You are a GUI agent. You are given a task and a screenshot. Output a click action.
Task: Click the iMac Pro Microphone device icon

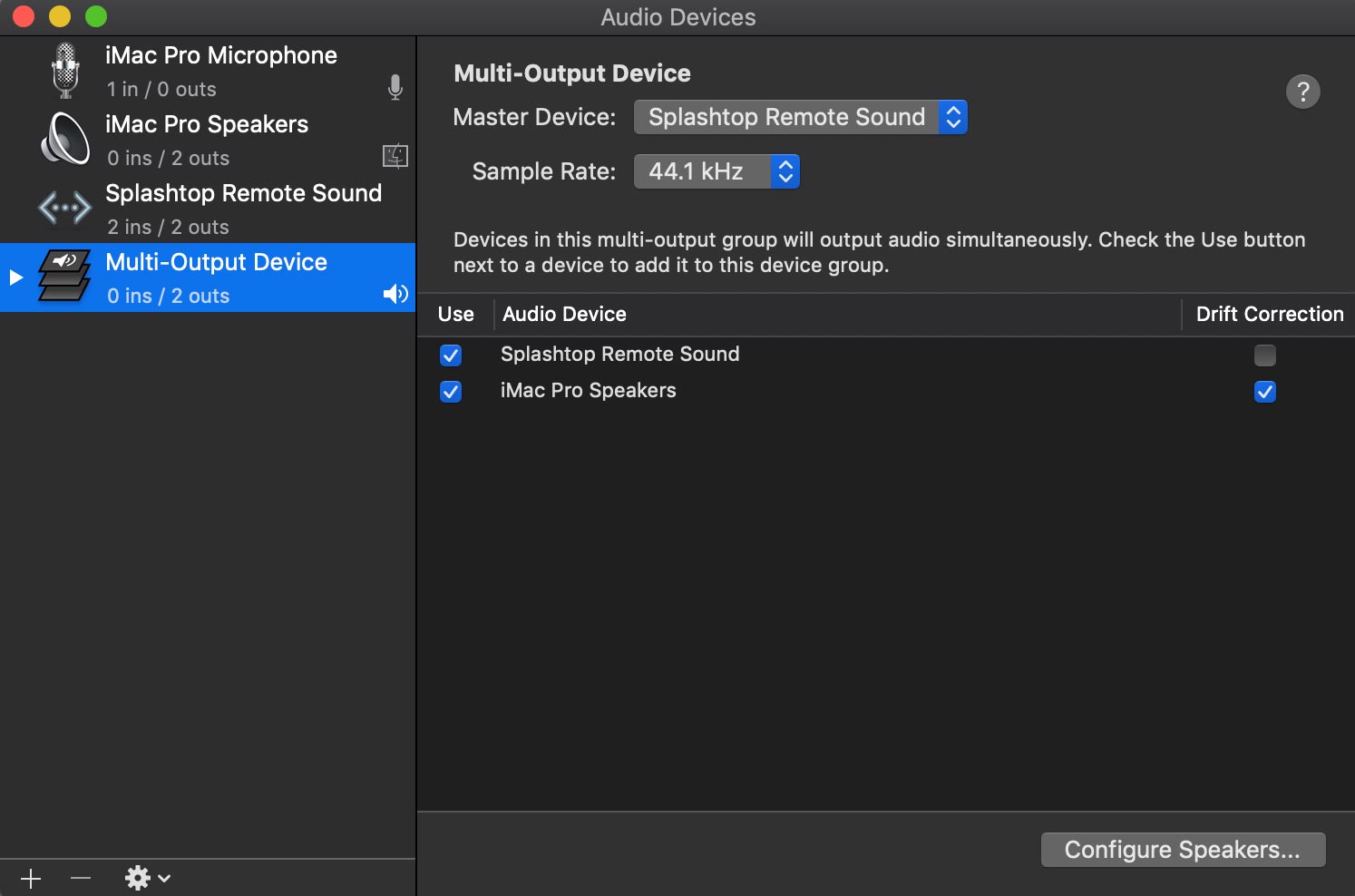65,71
